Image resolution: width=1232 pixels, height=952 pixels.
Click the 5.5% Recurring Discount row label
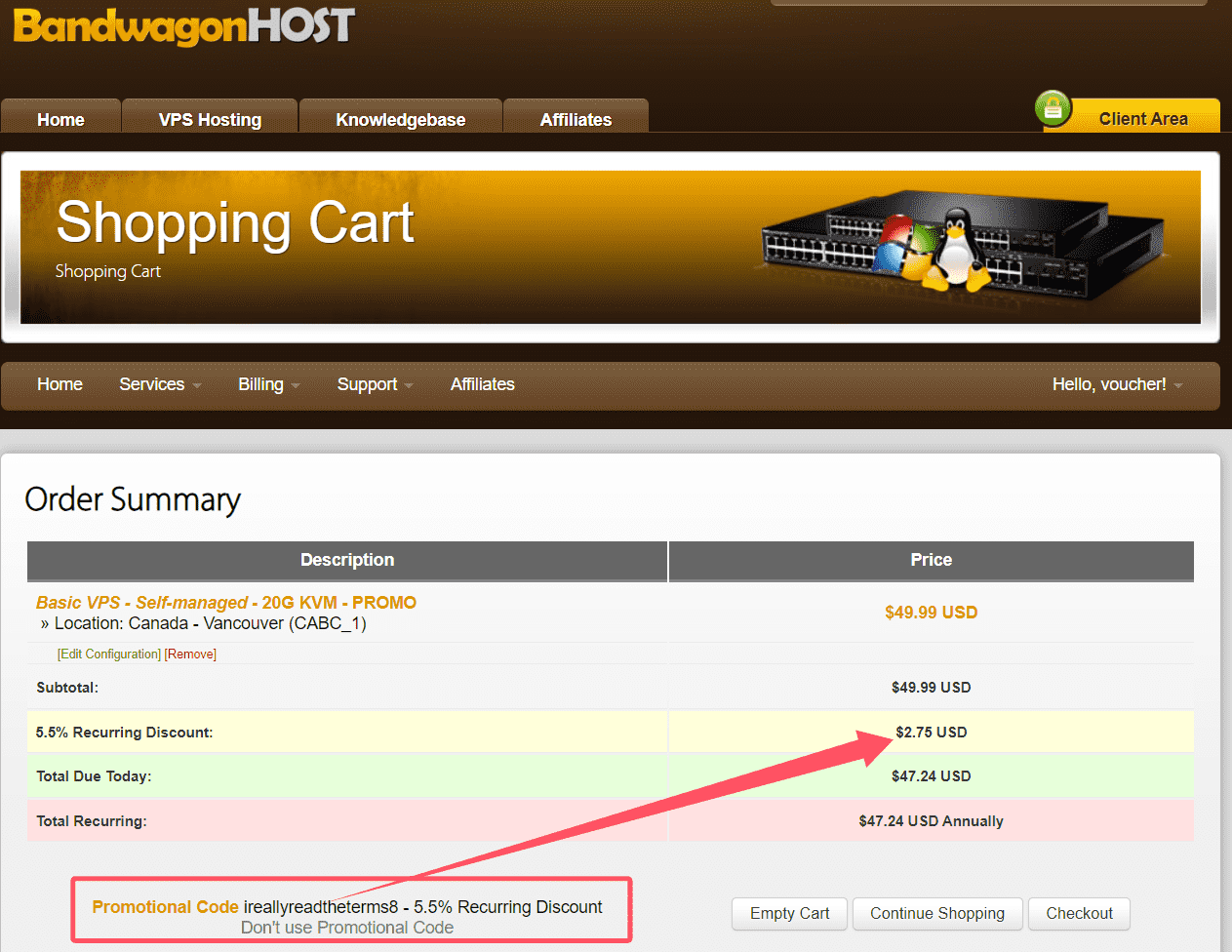point(124,733)
